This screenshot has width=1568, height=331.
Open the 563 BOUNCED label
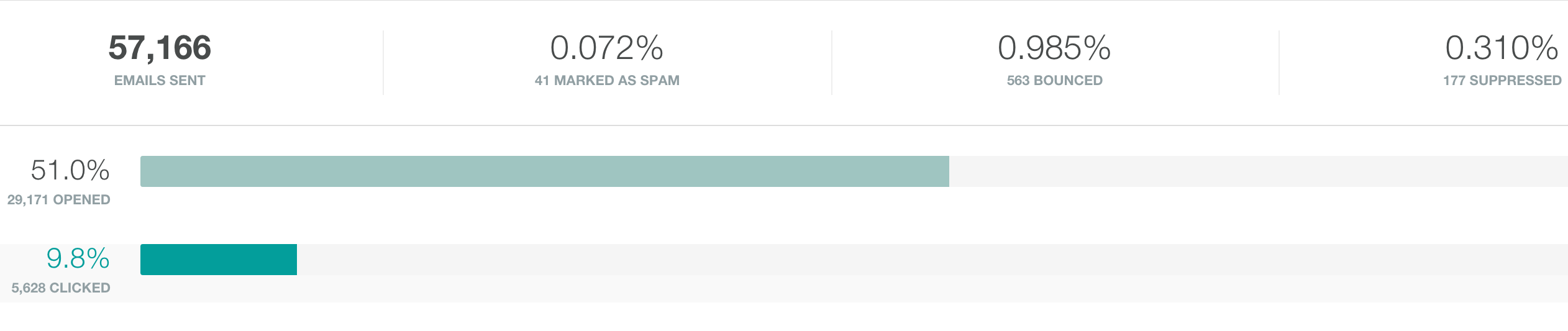pos(1054,81)
